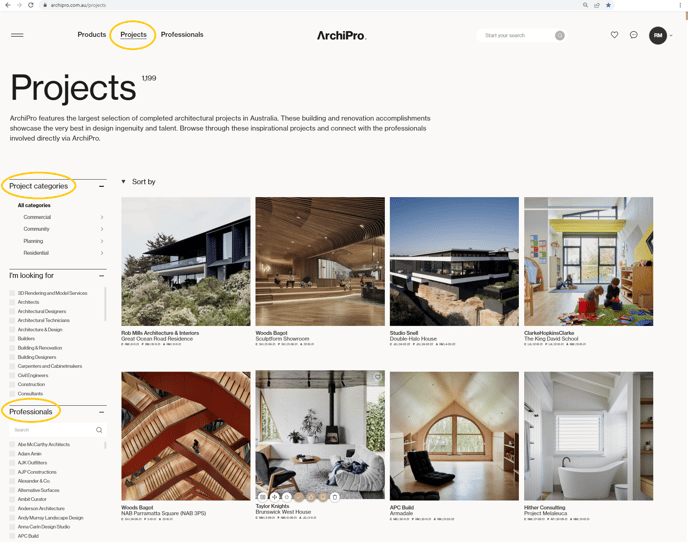
Task: Click the zoom magnifier icon in the address bar
Action: click(x=585, y=5)
